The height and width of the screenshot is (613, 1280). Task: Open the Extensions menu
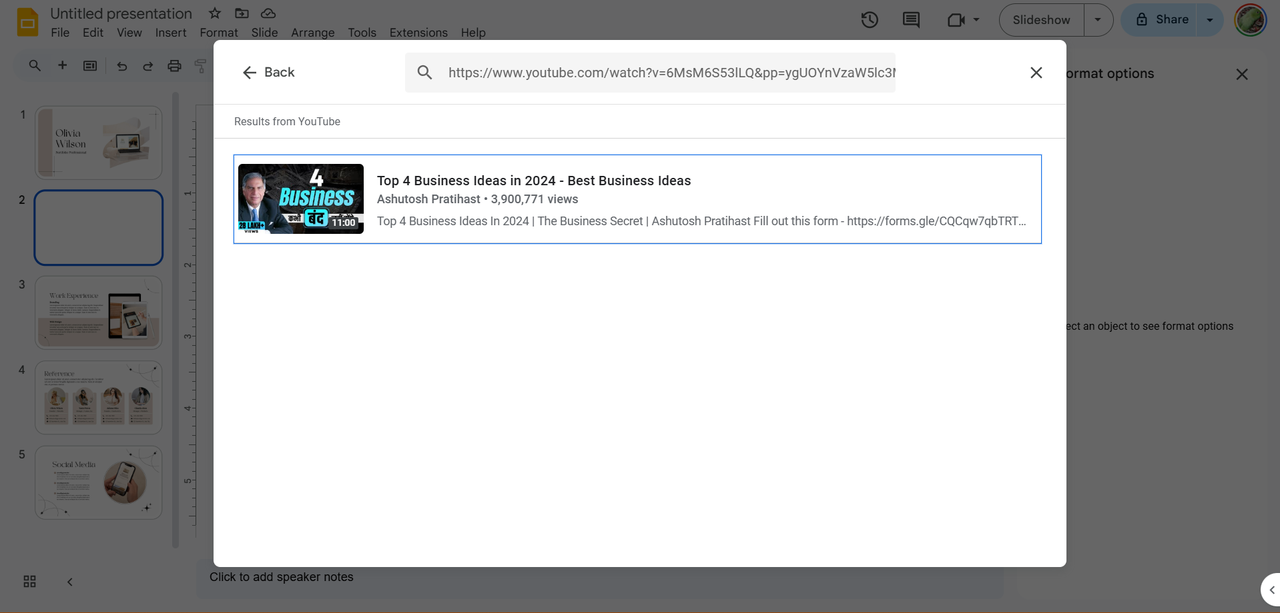[418, 32]
